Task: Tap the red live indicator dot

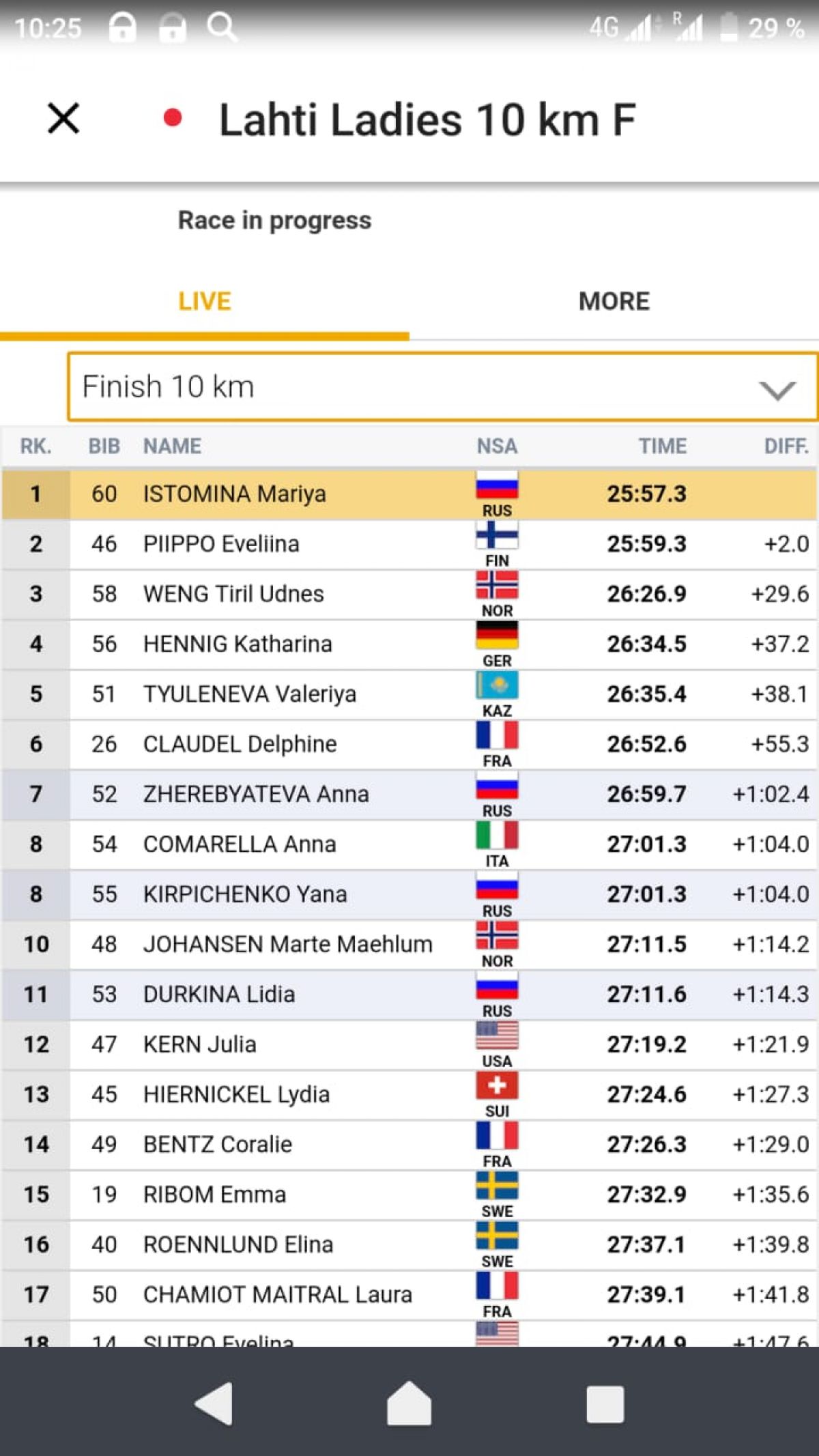Action: click(x=173, y=118)
